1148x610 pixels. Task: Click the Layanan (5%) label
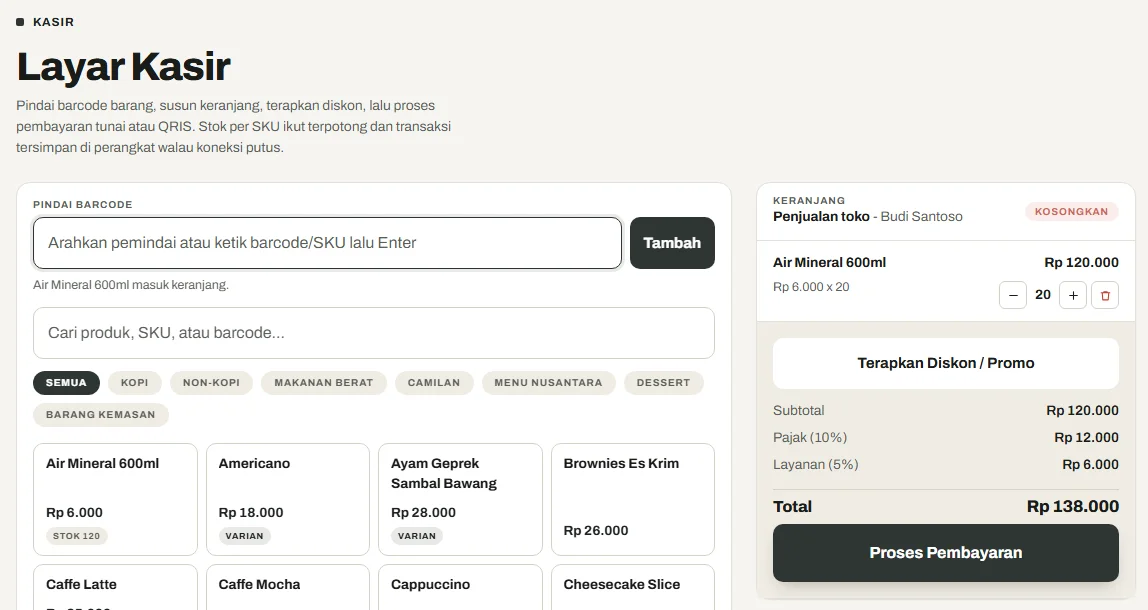click(x=816, y=465)
